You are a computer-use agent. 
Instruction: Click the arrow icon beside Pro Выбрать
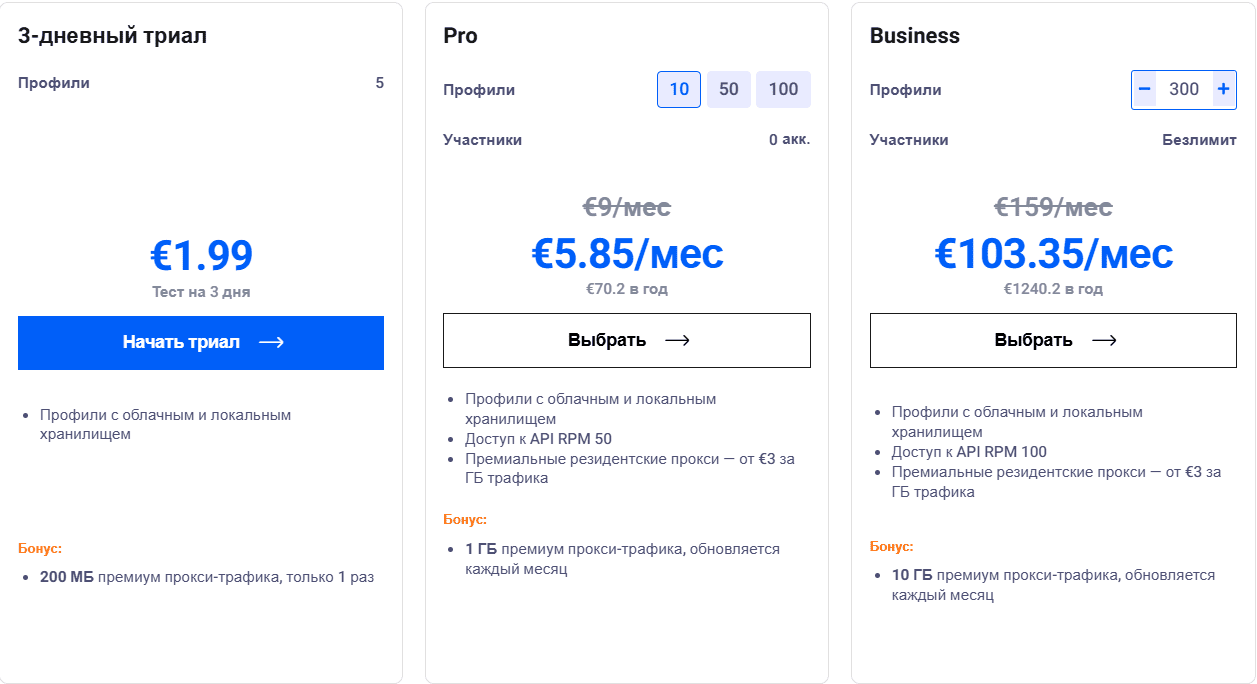point(677,340)
